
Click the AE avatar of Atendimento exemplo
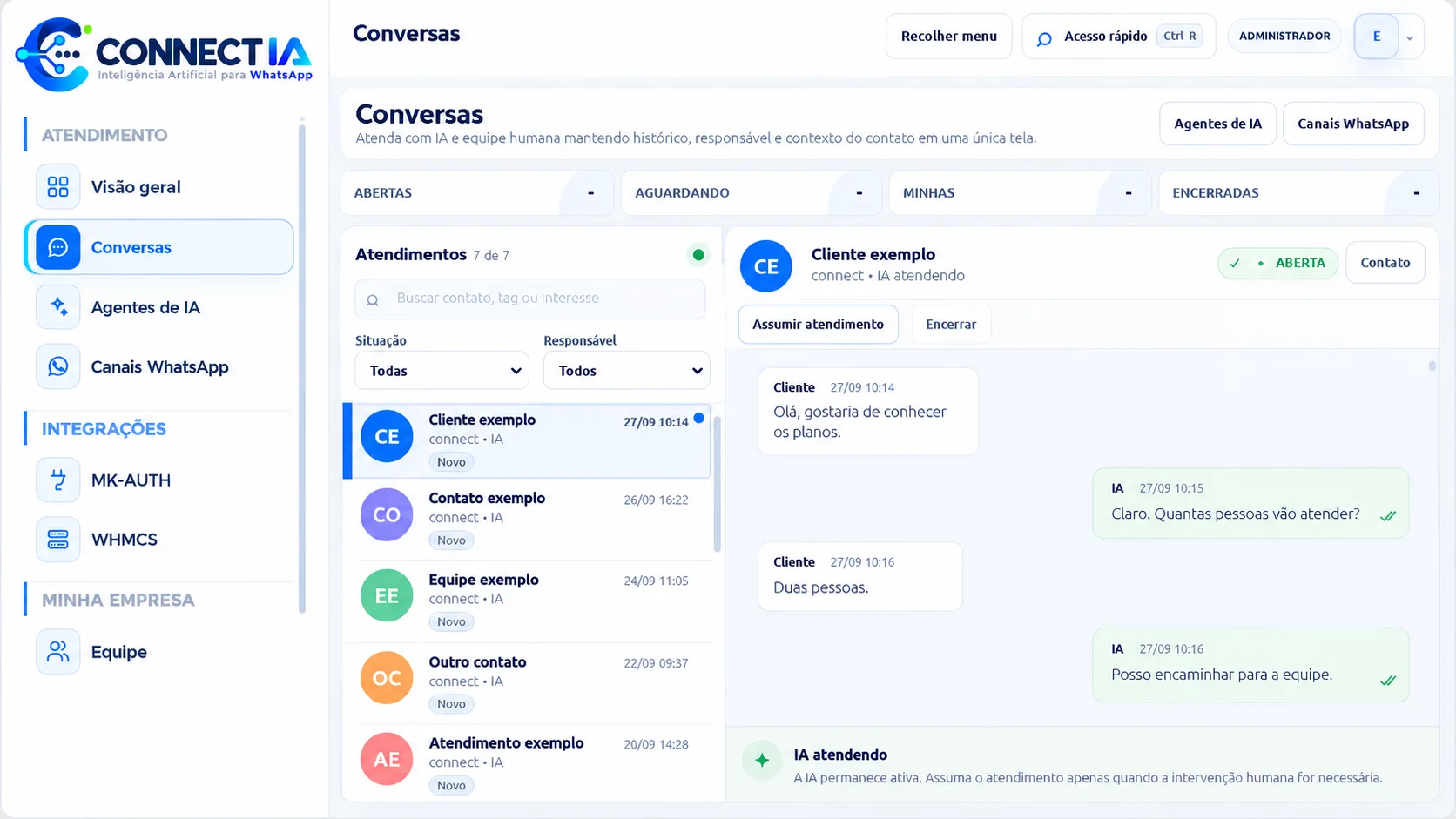pyautogui.click(x=387, y=759)
